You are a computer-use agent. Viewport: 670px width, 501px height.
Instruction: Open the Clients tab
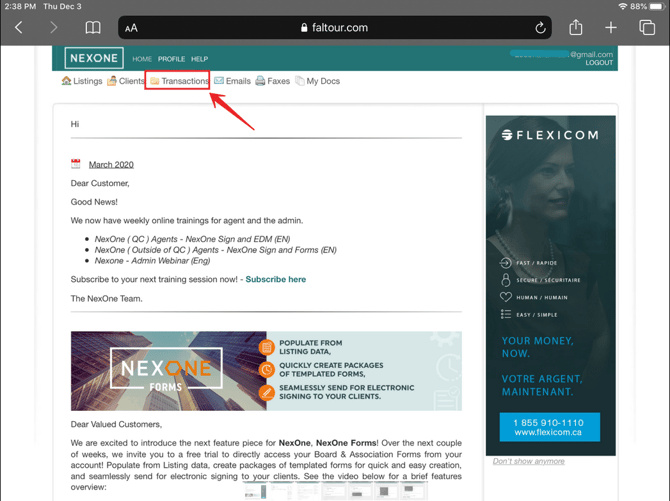[x=126, y=81]
